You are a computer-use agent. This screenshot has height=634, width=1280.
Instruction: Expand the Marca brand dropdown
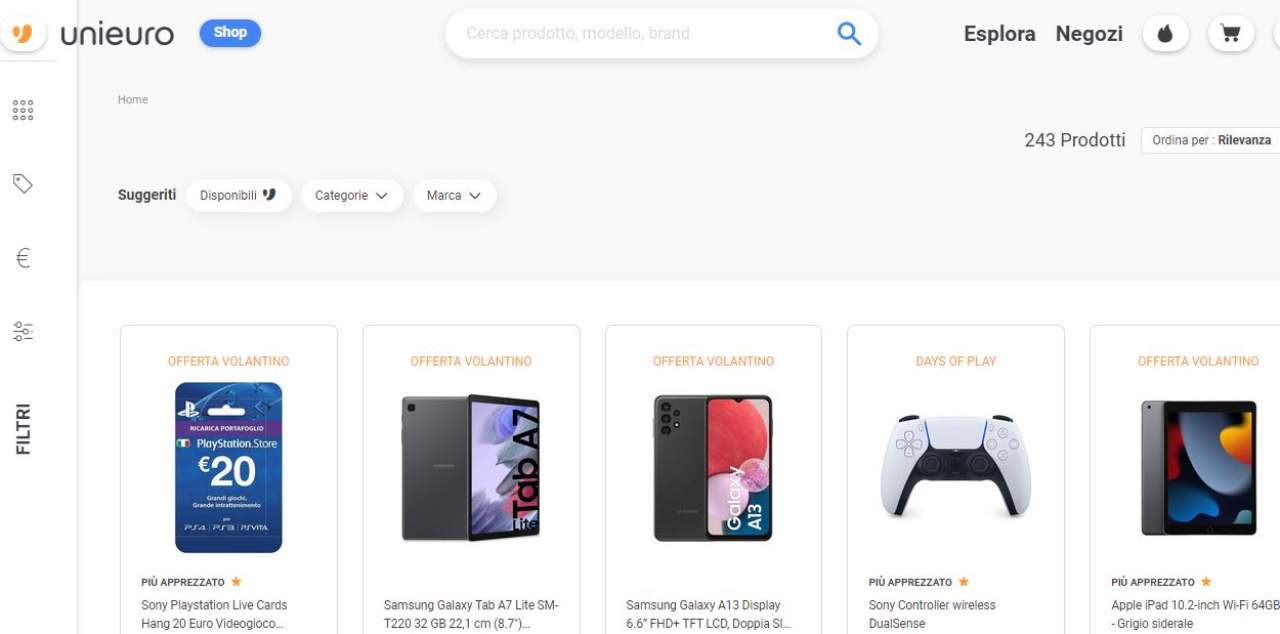454,196
